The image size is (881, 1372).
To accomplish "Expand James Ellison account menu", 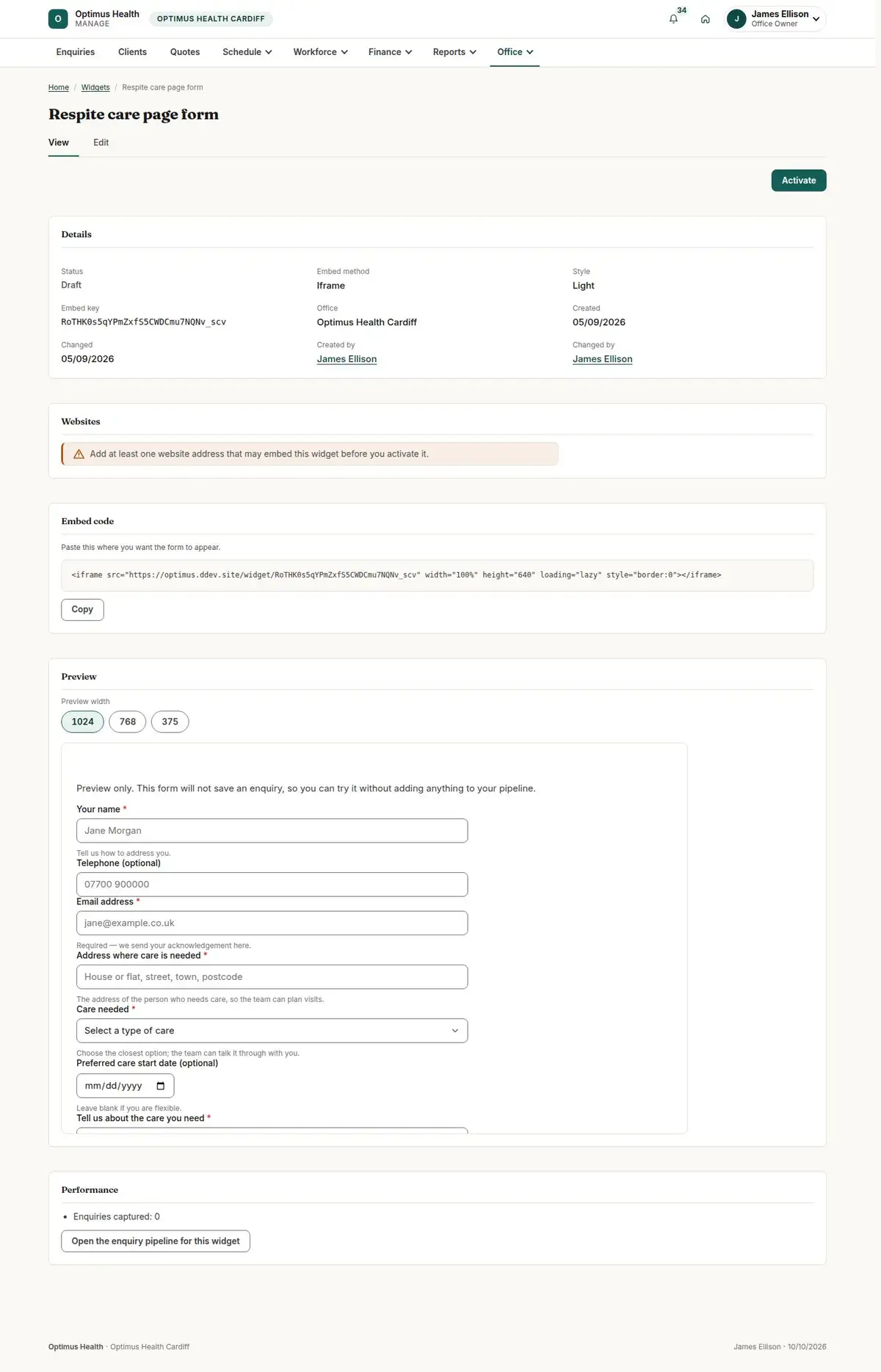I will [x=775, y=19].
